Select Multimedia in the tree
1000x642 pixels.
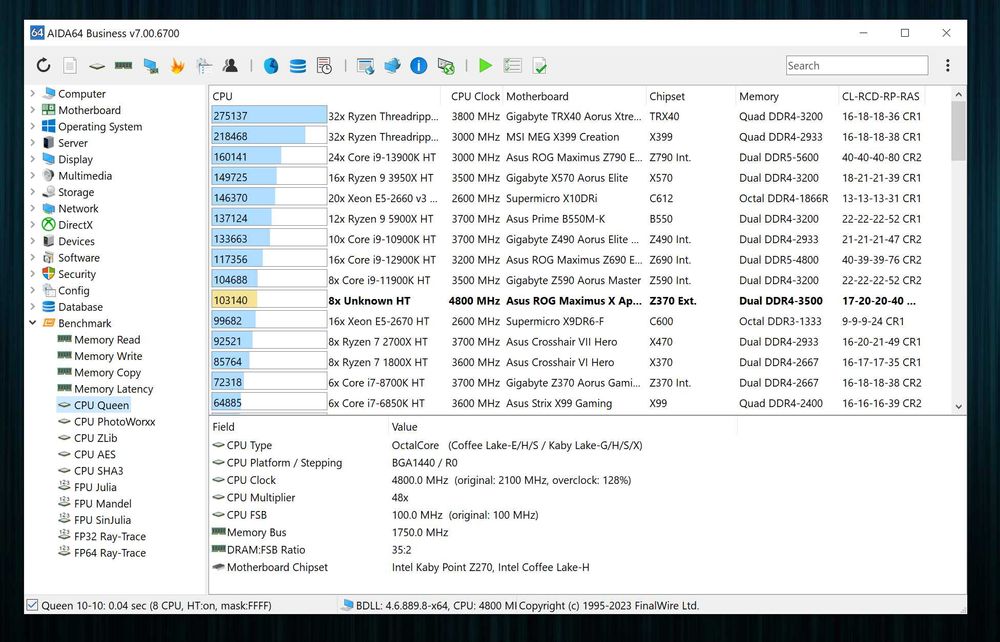pyautogui.click(x=85, y=175)
